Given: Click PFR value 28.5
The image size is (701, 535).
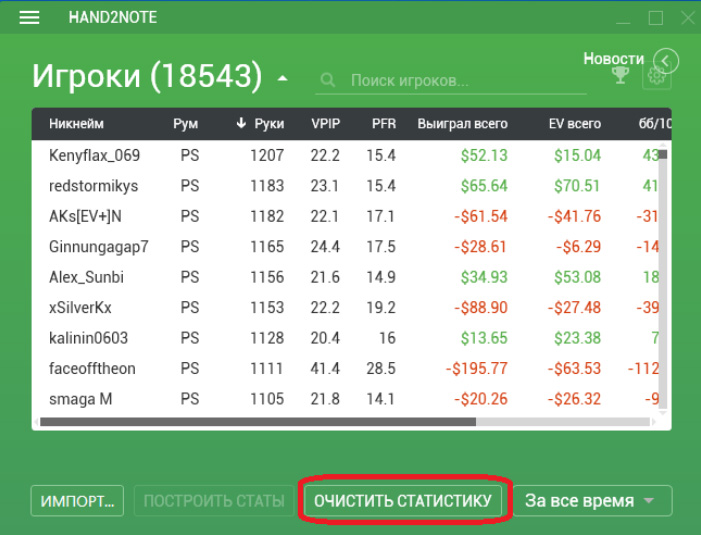Looking at the screenshot, I should tap(381, 368).
